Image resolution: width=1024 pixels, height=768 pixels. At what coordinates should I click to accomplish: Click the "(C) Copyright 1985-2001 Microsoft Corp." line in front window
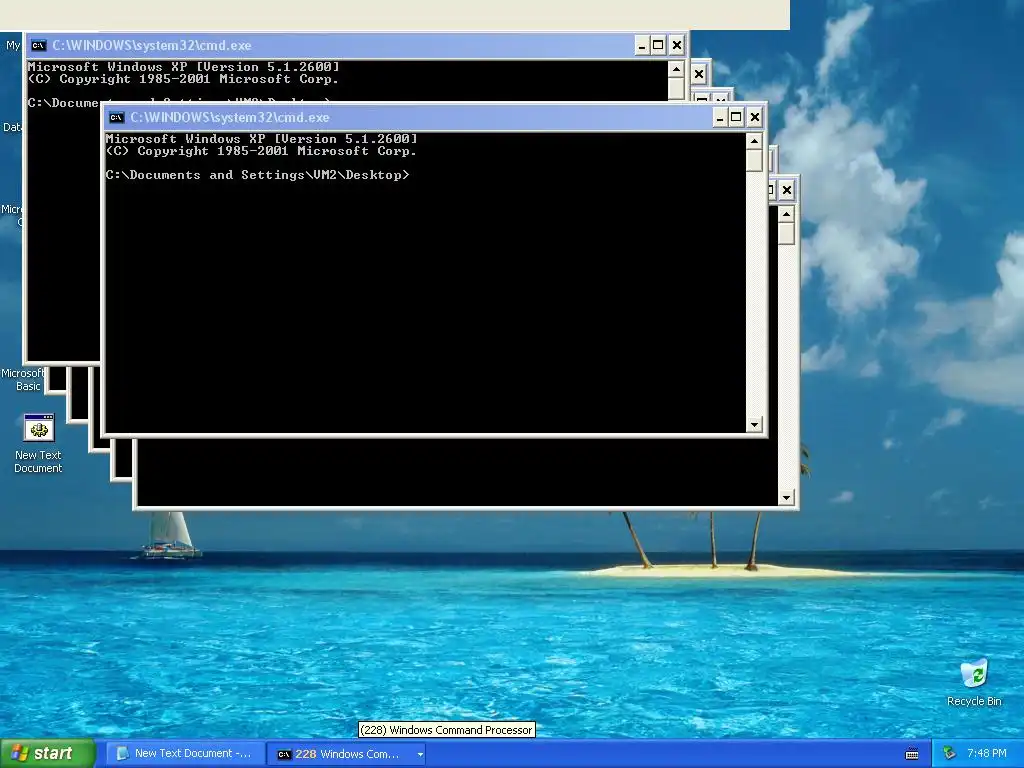point(261,151)
